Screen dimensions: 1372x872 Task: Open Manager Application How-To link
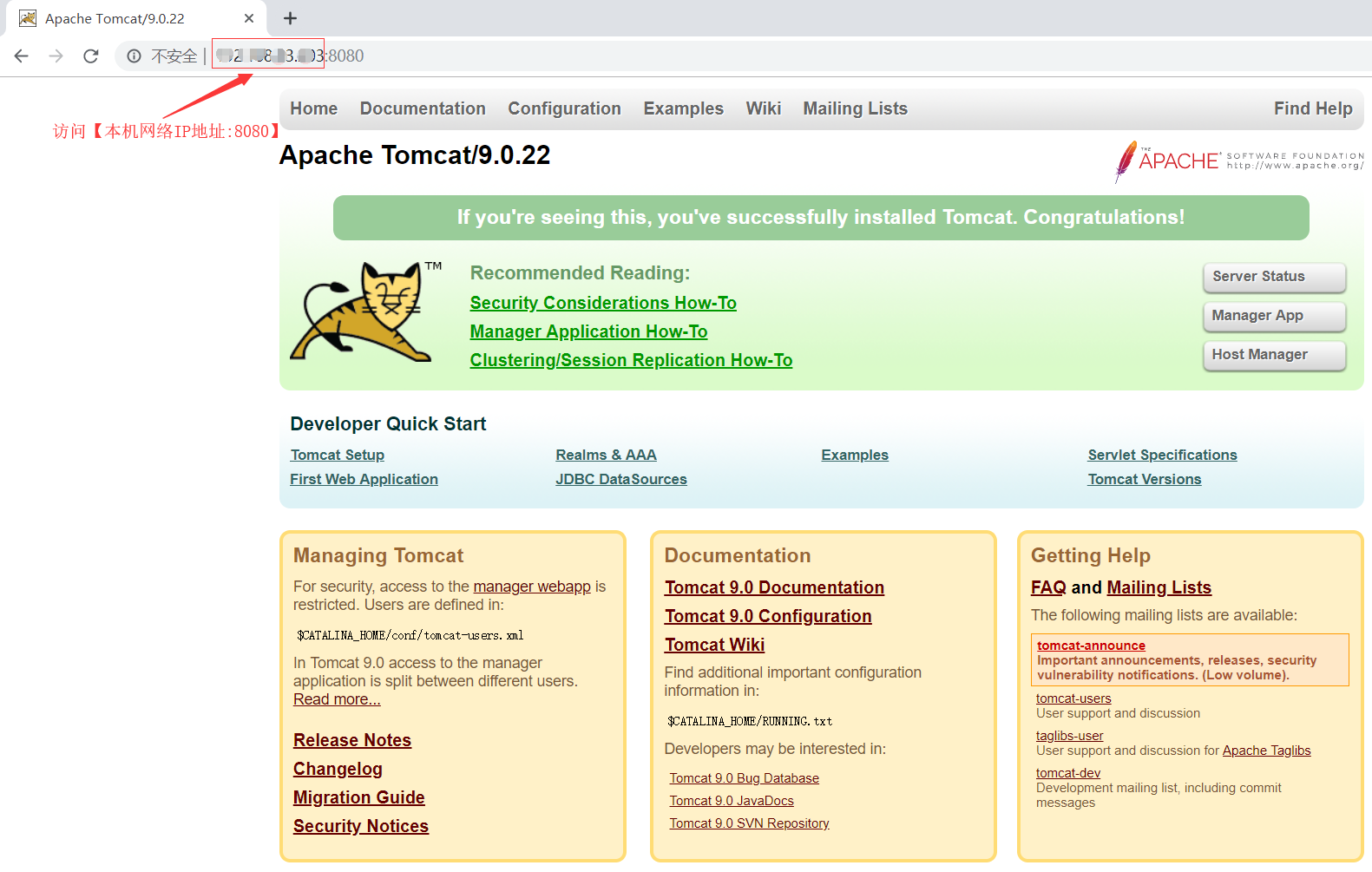[588, 331]
